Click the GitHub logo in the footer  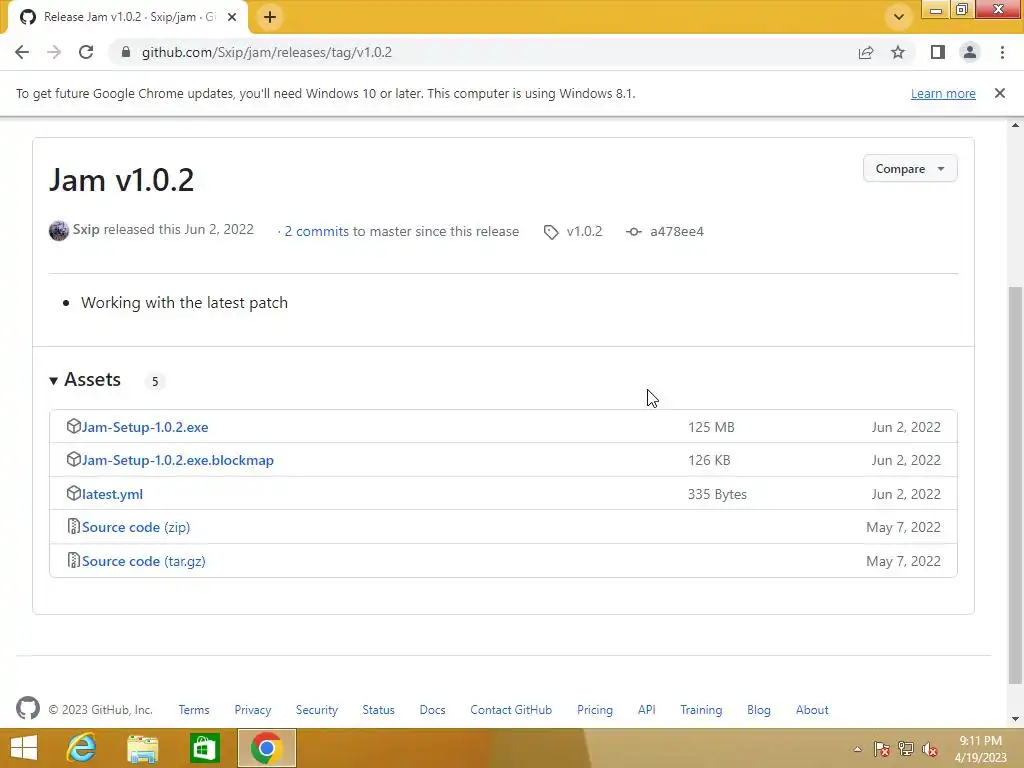click(27, 709)
